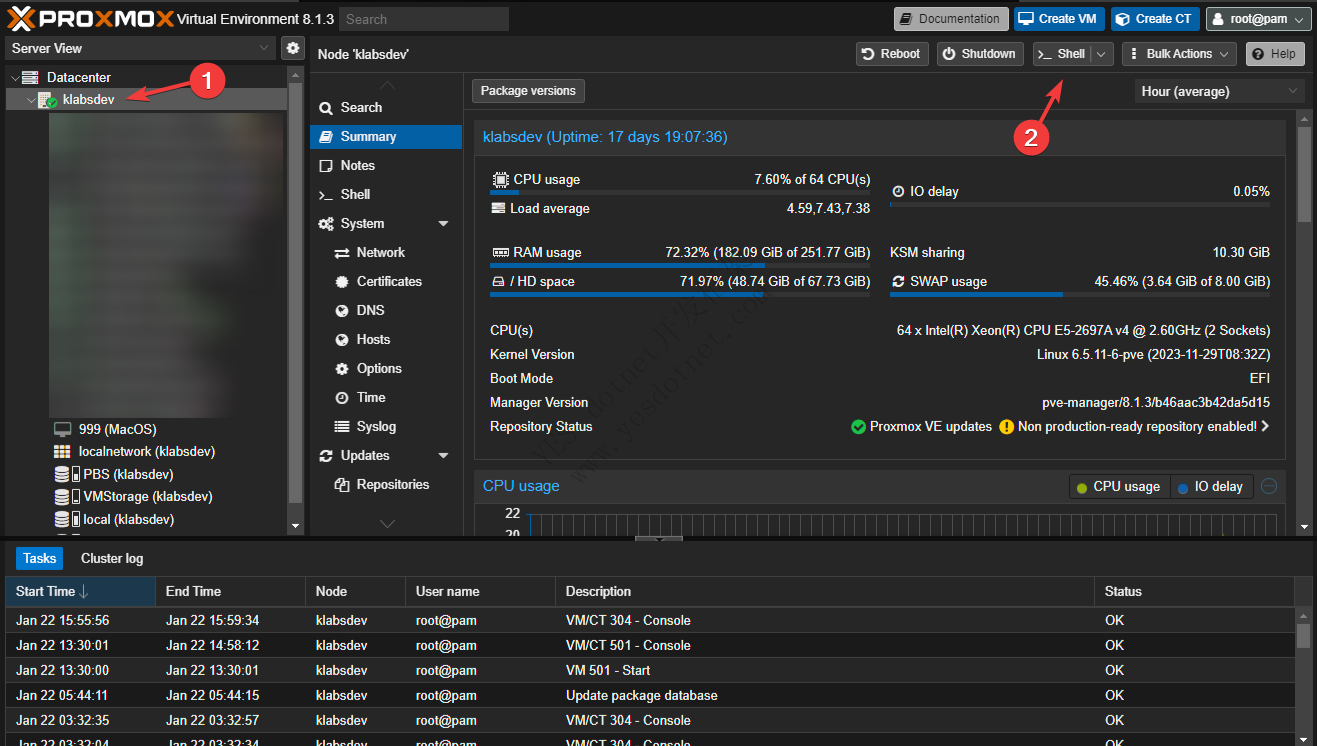Select the 999 (MacOS) VM icon
Screen dimensions: 1317x746
click(63, 429)
